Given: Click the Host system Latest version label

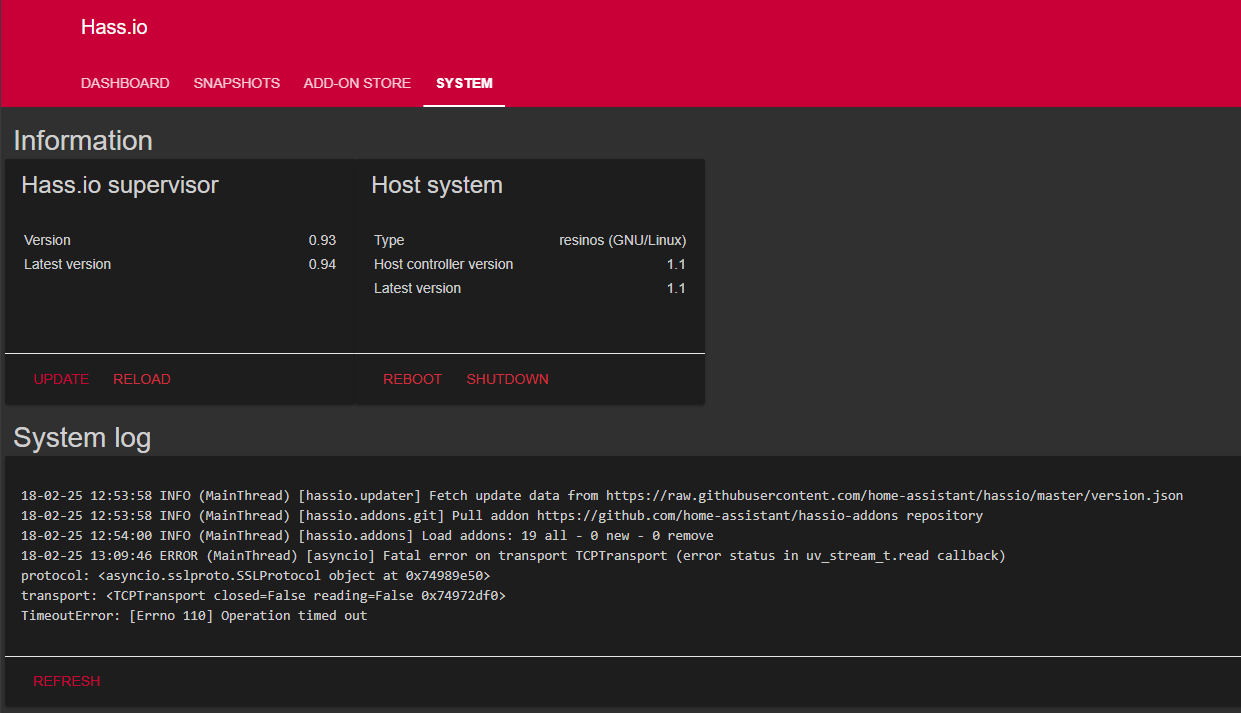Looking at the screenshot, I should (417, 288).
